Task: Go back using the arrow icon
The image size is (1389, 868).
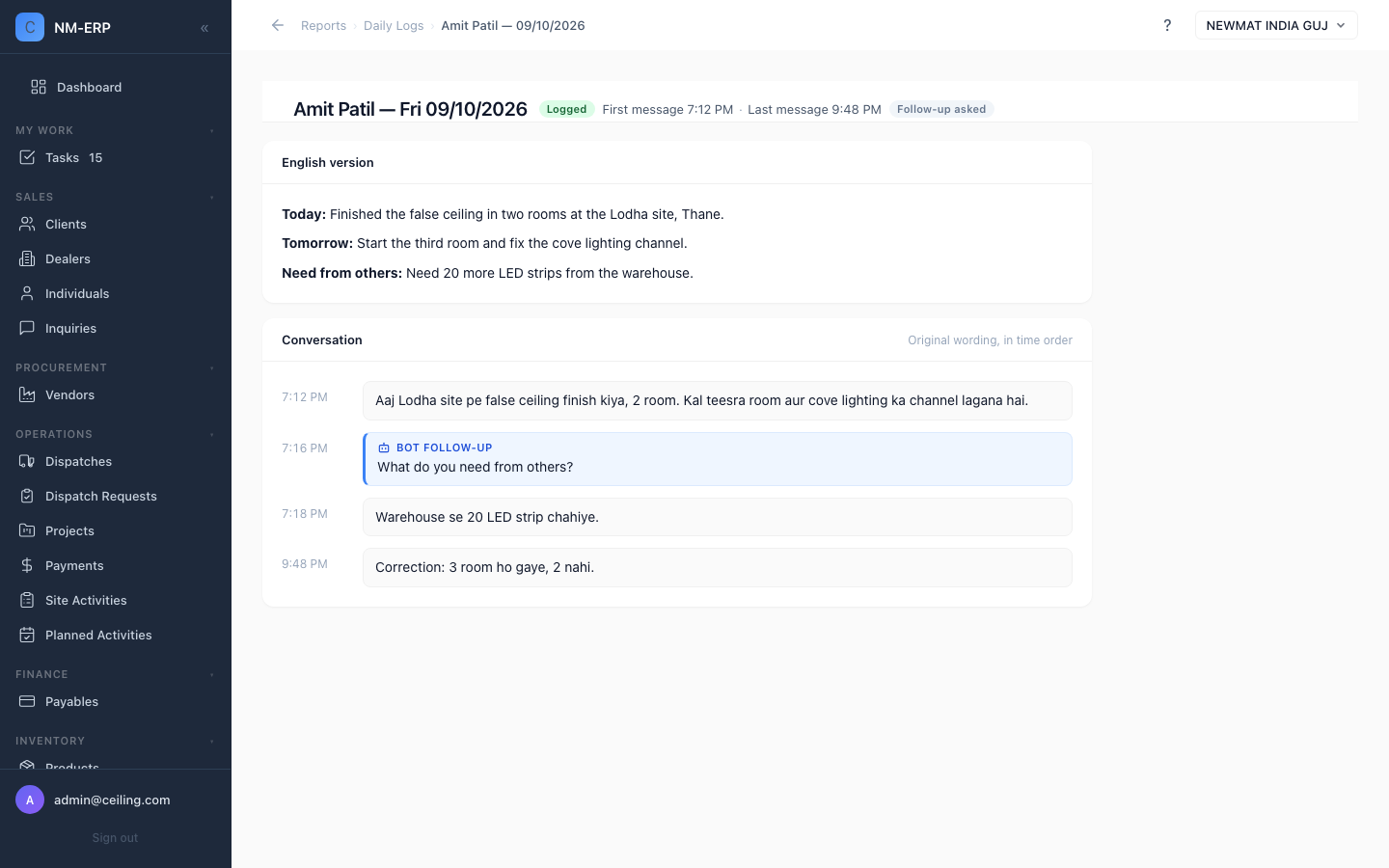Action: (x=278, y=25)
